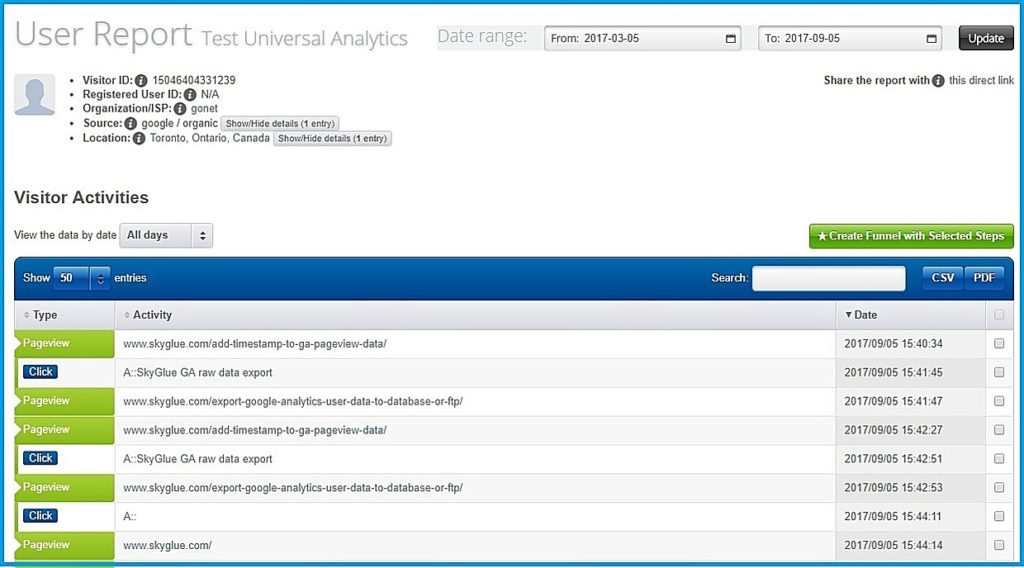Click the user avatar placeholder image
The image size is (1024, 568).
coord(35,94)
